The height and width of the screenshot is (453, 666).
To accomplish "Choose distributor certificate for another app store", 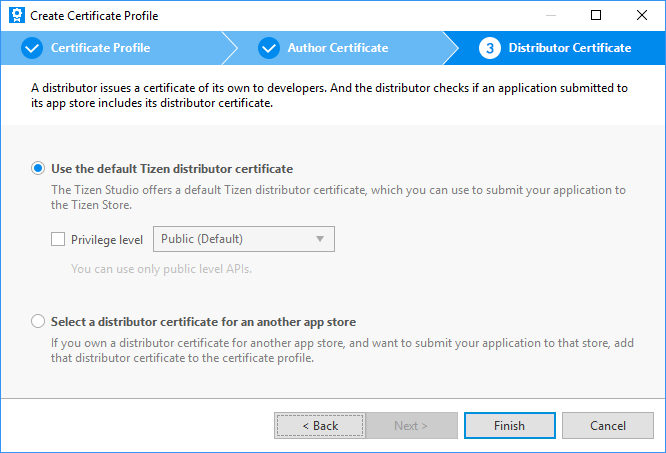I will [39, 322].
